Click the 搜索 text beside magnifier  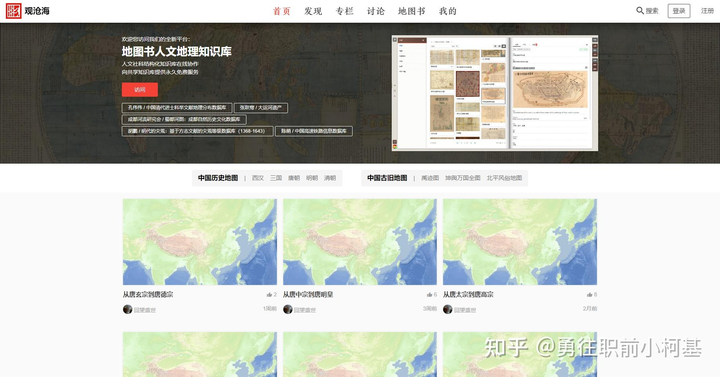652,11
